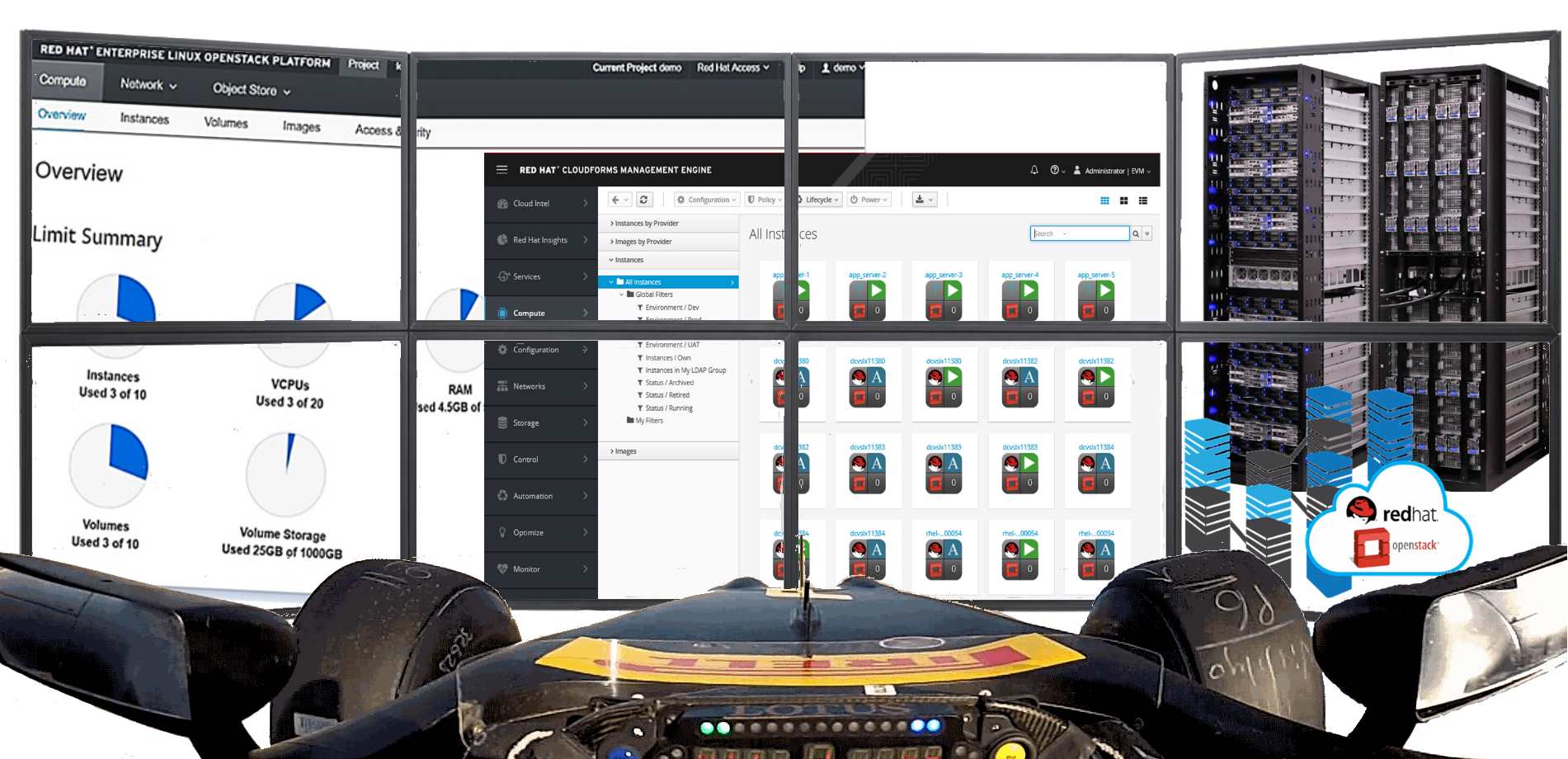Open the Power toolbar dropdown
The width and height of the screenshot is (1568, 759).
(869, 200)
